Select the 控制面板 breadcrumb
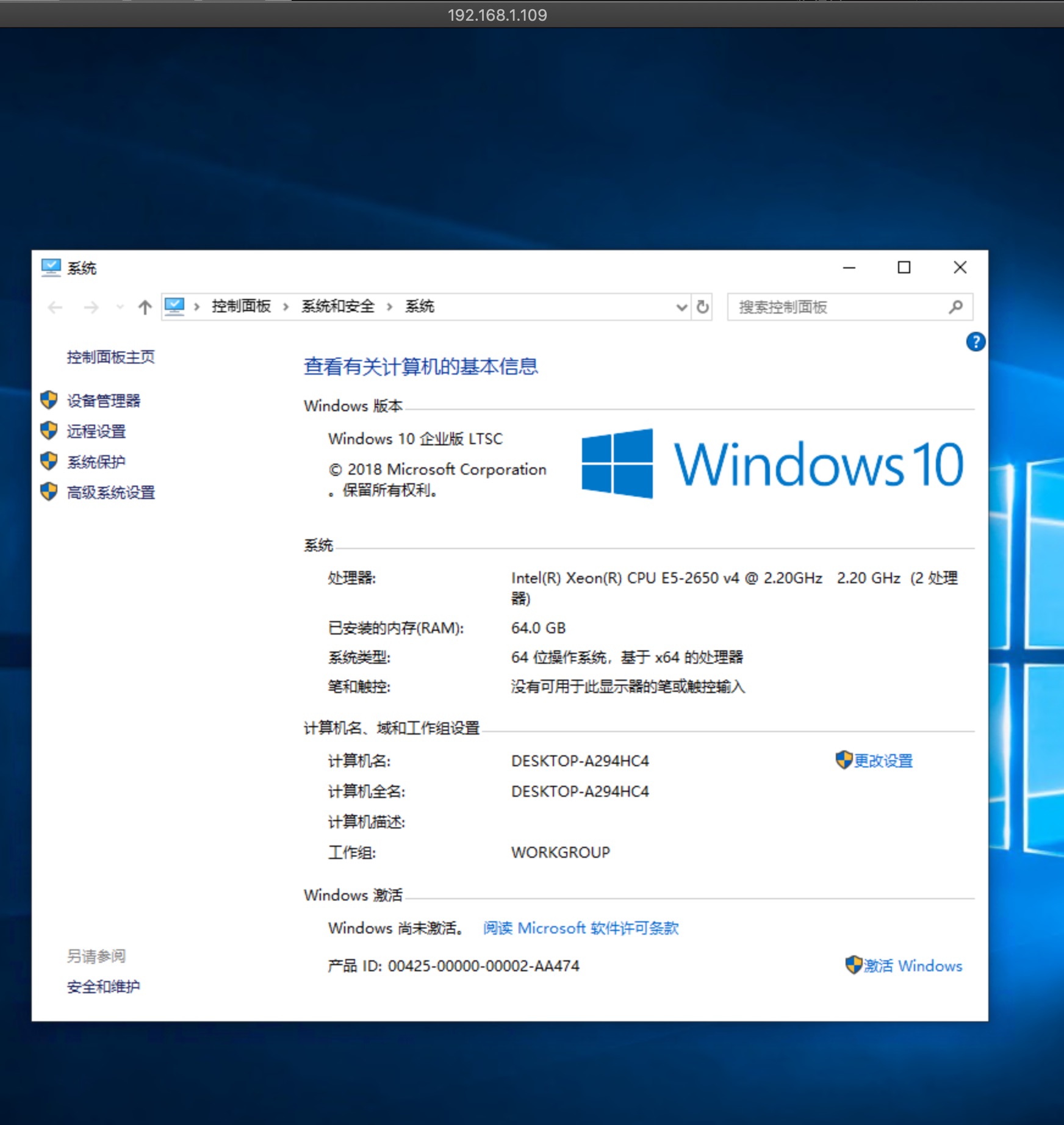The width and height of the screenshot is (1064, 1125). 241,306
